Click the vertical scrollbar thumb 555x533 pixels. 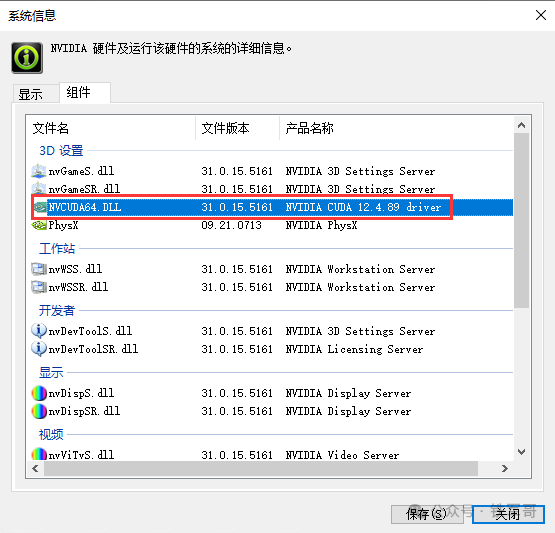pyautogui.click(x=521, y=220)
